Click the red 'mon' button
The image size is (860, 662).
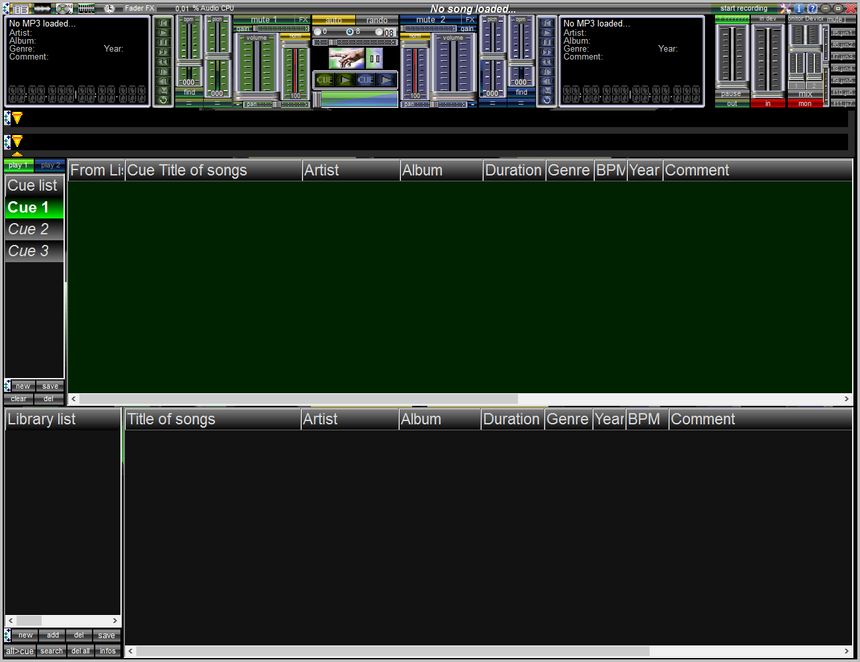coord(805,103)
